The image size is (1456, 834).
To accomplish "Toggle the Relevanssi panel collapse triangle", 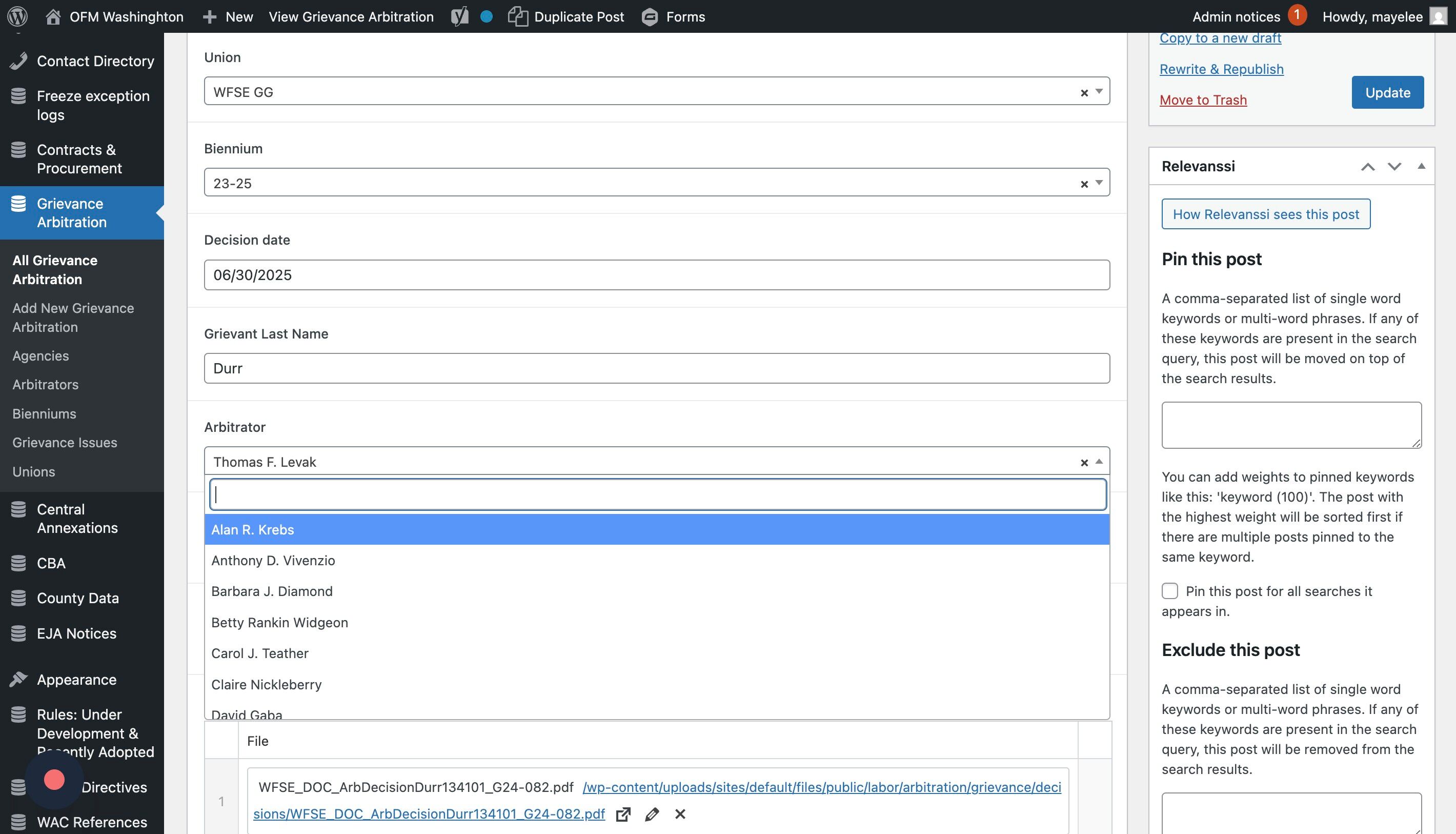I will (x=1421, y=166).
